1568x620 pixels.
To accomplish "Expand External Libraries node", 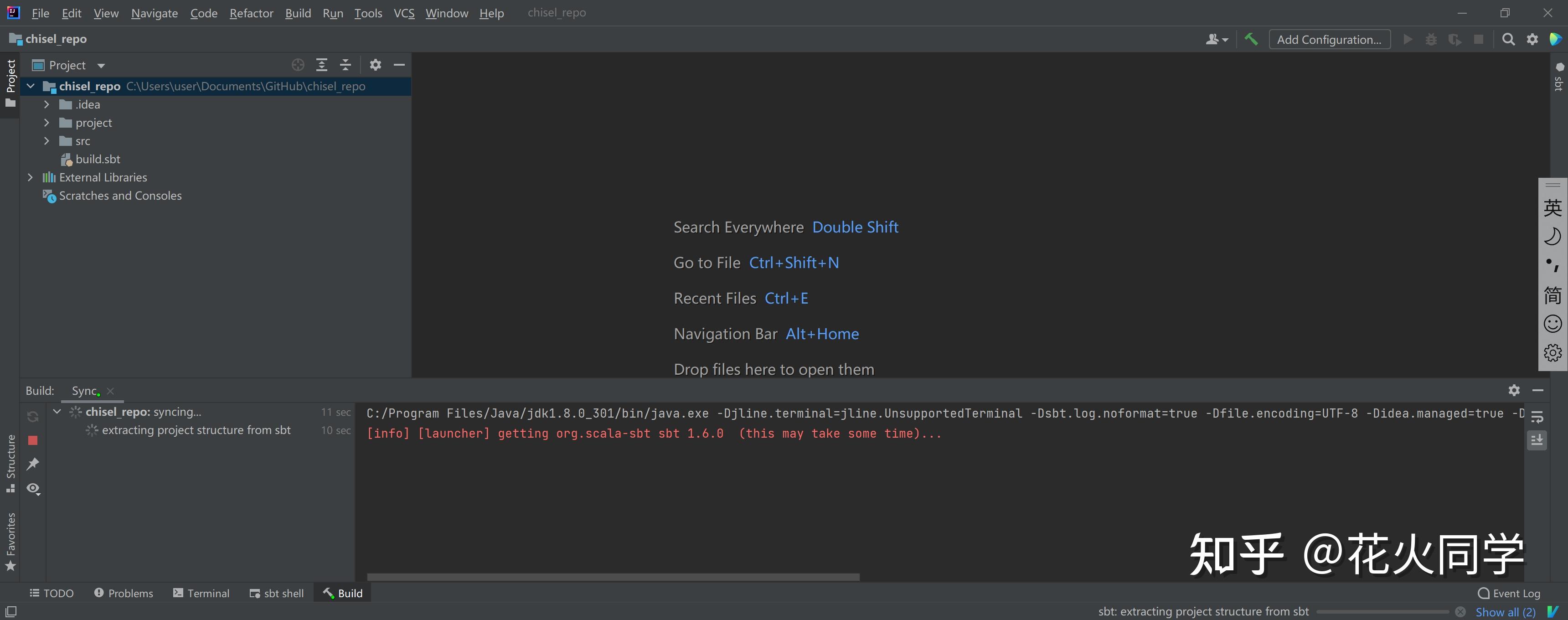I will coord(30,178).
